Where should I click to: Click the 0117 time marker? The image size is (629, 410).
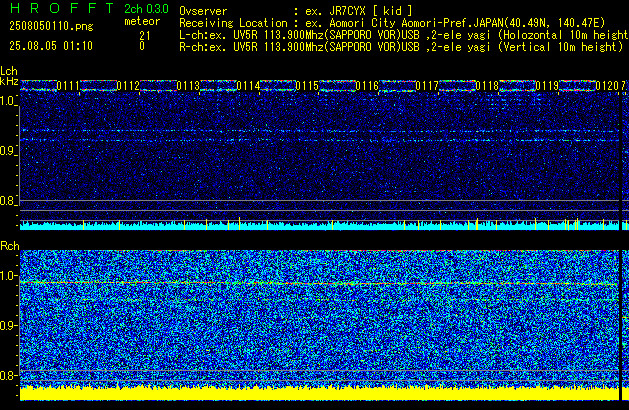coord(427,86)
